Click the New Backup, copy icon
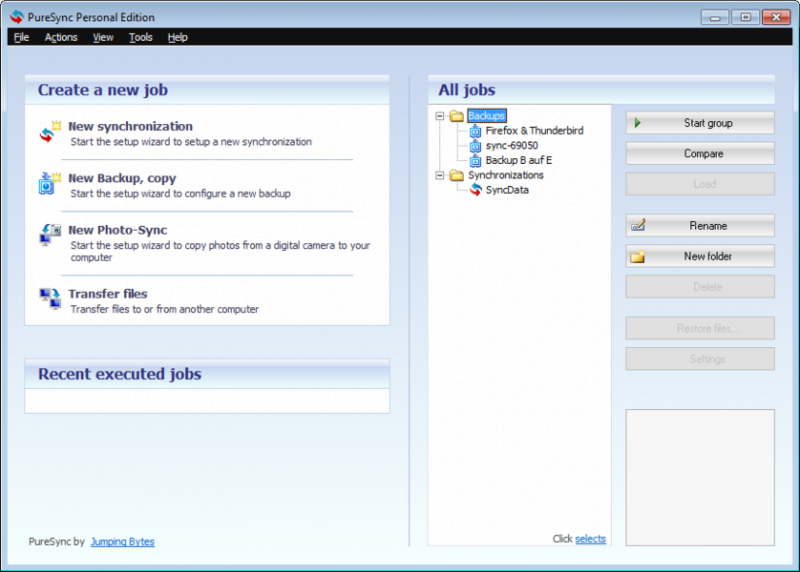800x572 pixels. pyautogui.click(x=49, y=184)
